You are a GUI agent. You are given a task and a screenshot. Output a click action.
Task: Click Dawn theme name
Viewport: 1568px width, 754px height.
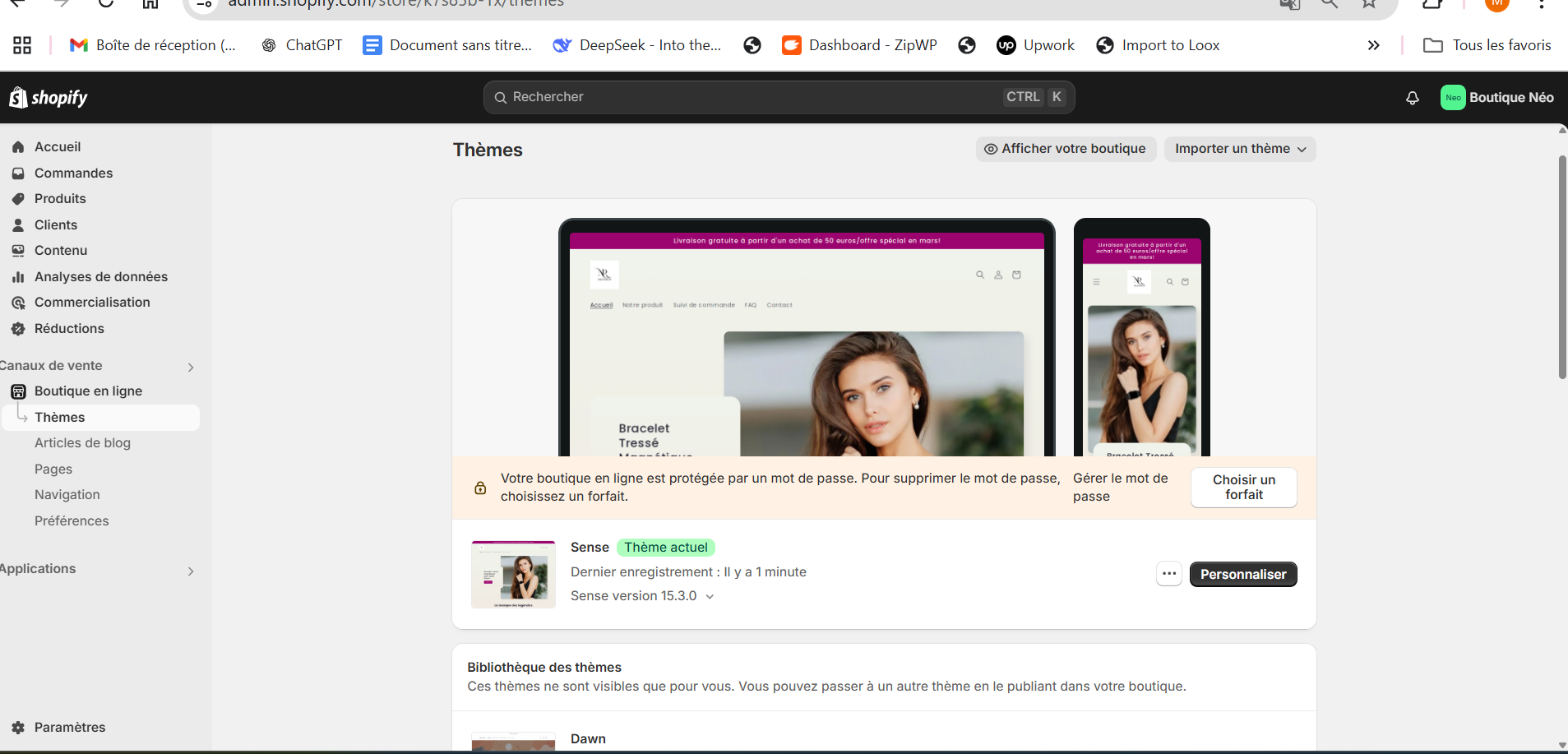589,739
